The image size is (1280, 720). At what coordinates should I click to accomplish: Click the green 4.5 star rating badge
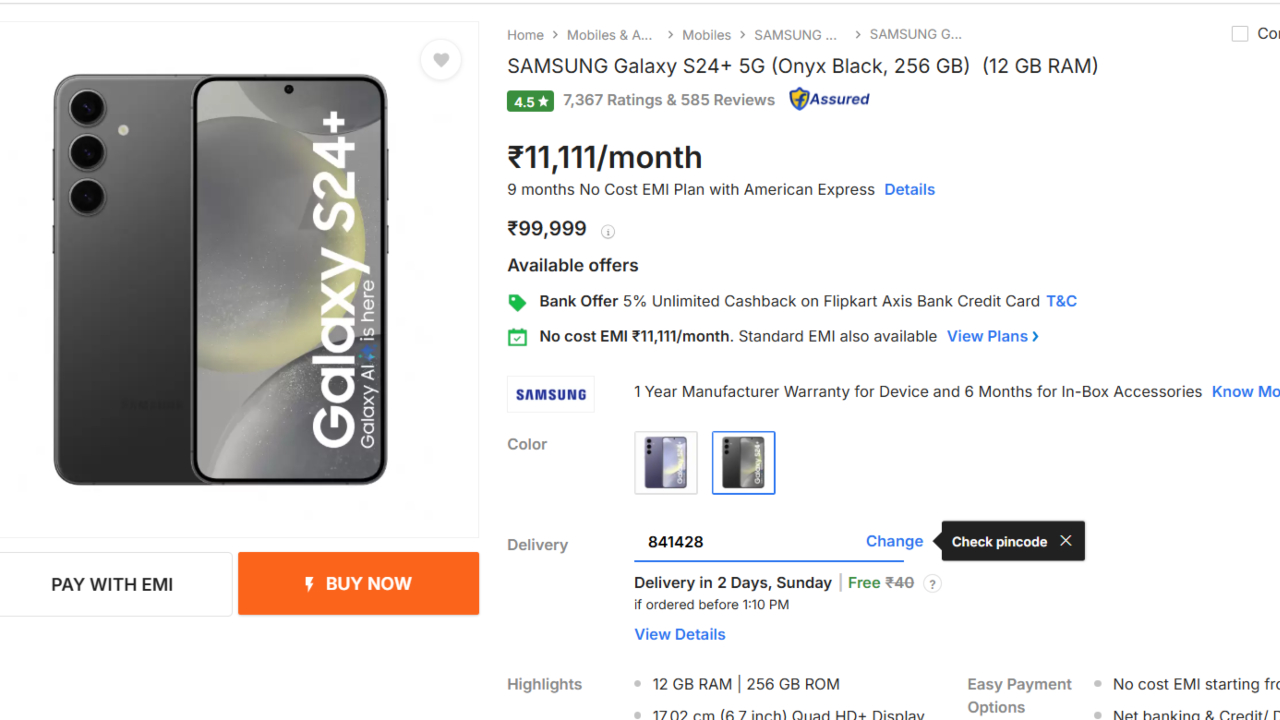click(x=530, y=101)
